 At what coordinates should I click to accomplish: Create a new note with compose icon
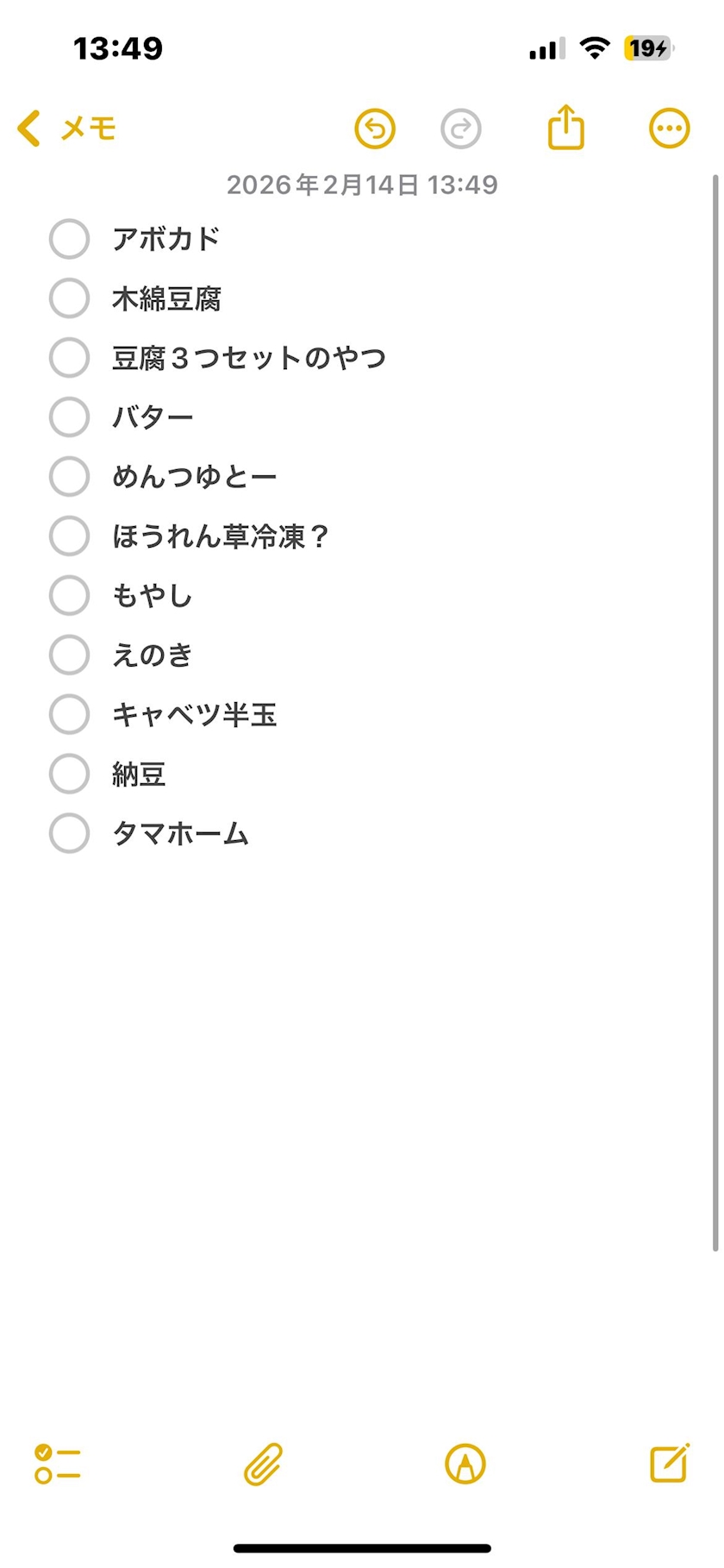pyautogui.click(x=670, y=1463)
